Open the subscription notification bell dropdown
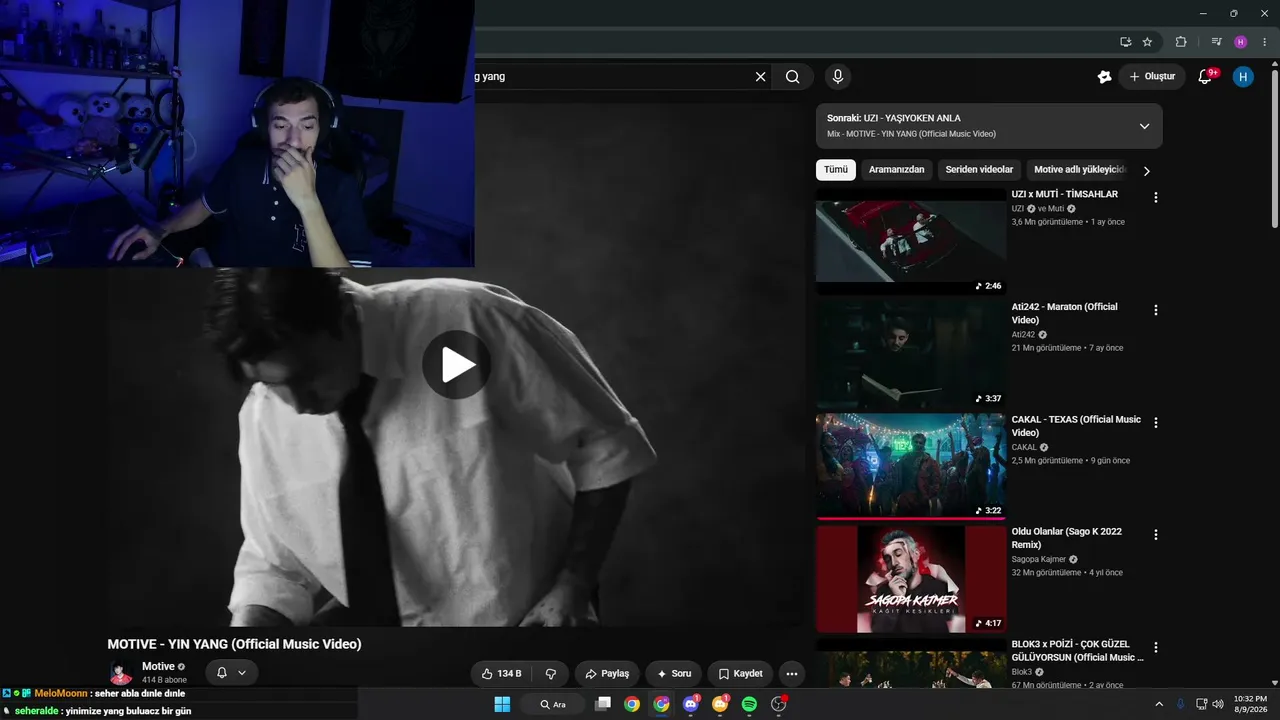Viewport: 1280px width, 720px height. pyautogui.click(x=231, y=673)
